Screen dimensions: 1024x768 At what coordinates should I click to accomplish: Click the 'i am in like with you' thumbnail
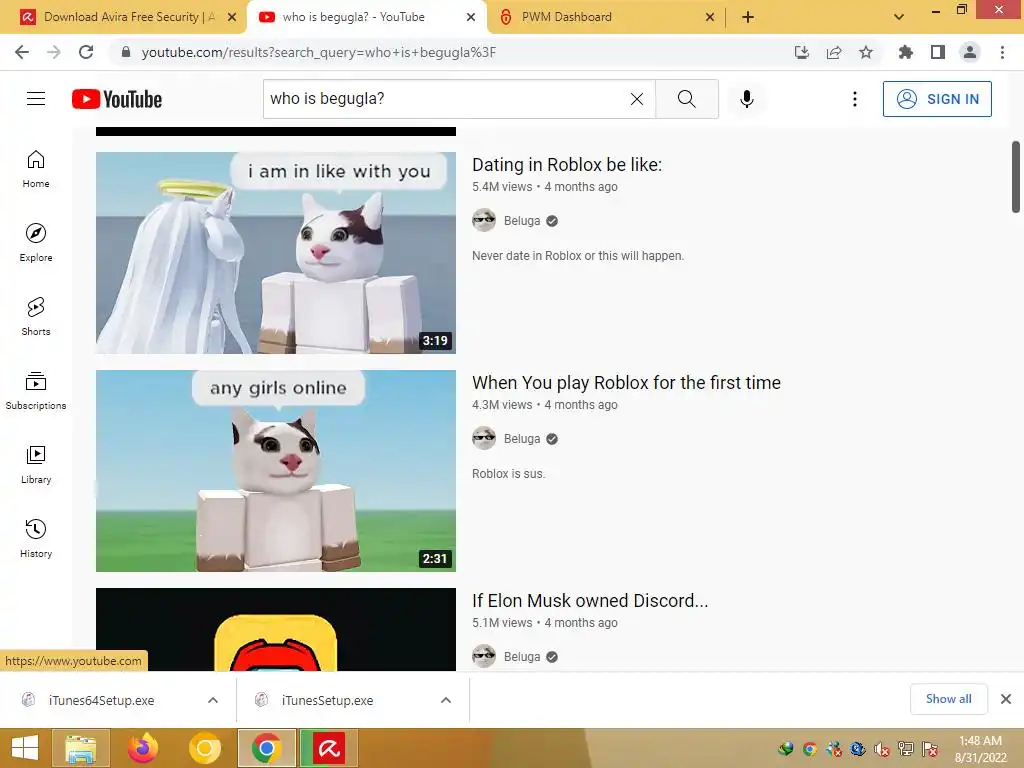click(x=276, y=253)
